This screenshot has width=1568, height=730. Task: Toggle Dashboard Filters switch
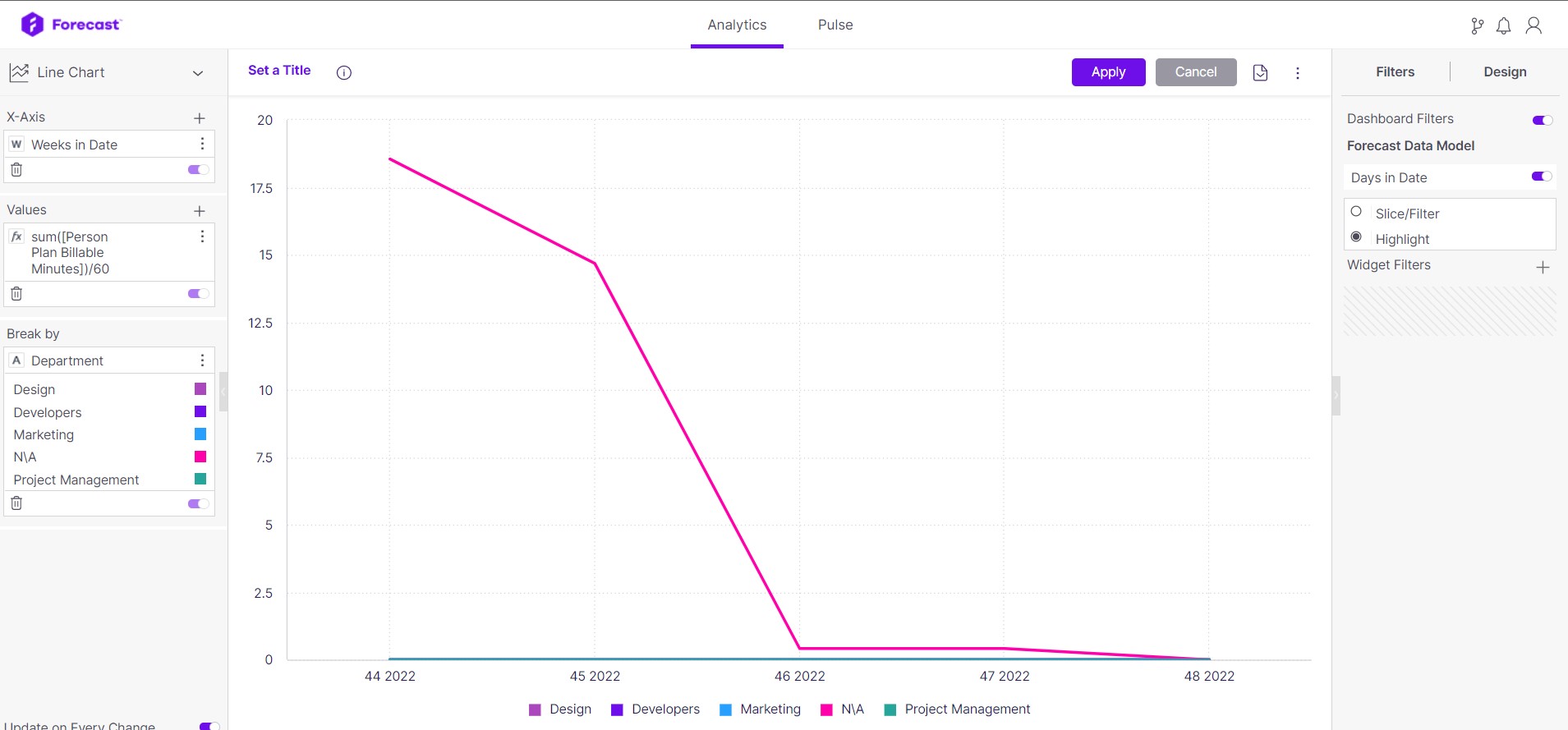[1543, 120]
